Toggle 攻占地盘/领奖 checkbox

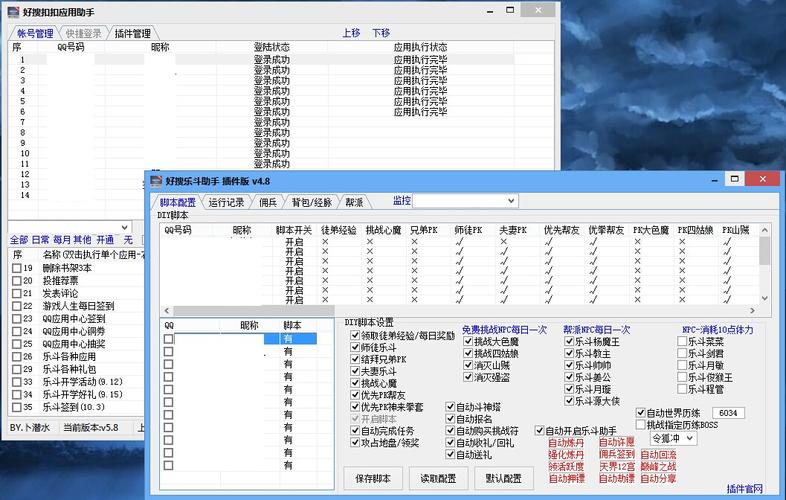(x=355, y=442)
